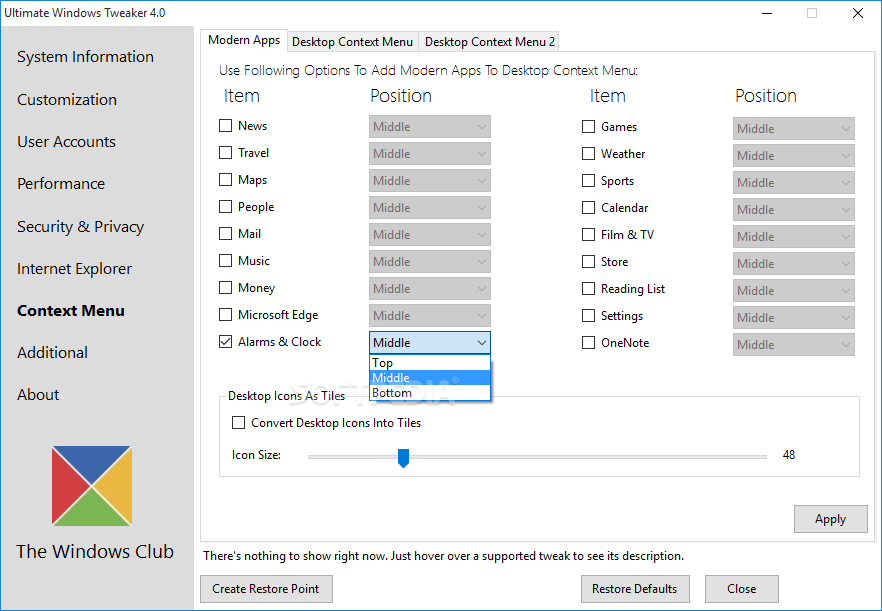Viewport: 882px width, 611px height.
Task: Click the Restore Defaults button
Action: [x=635, y=589]
